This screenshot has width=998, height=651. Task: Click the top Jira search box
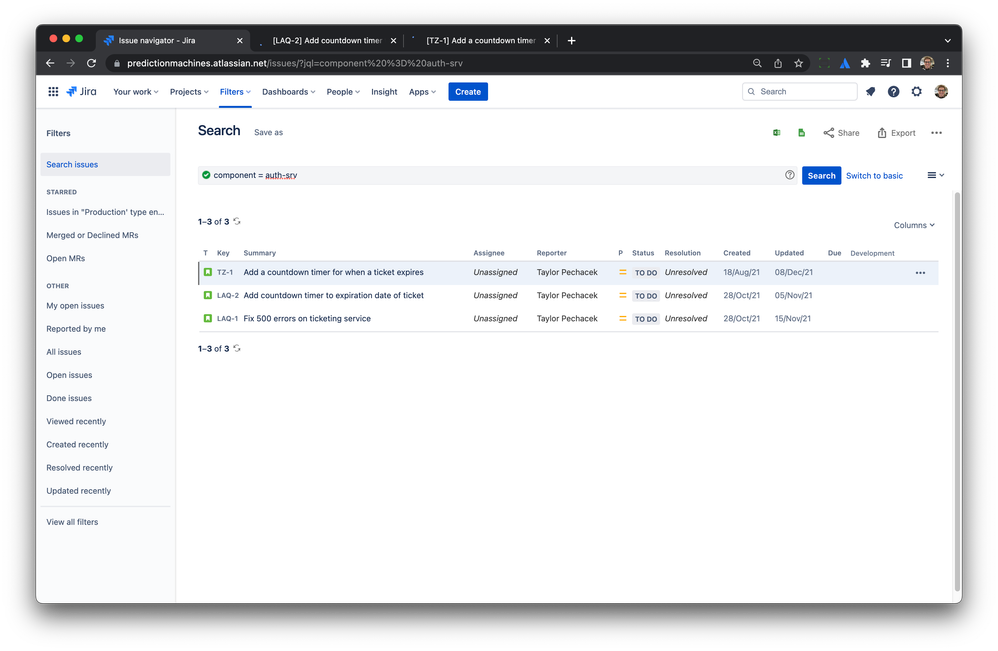click(x=799, y=92)
